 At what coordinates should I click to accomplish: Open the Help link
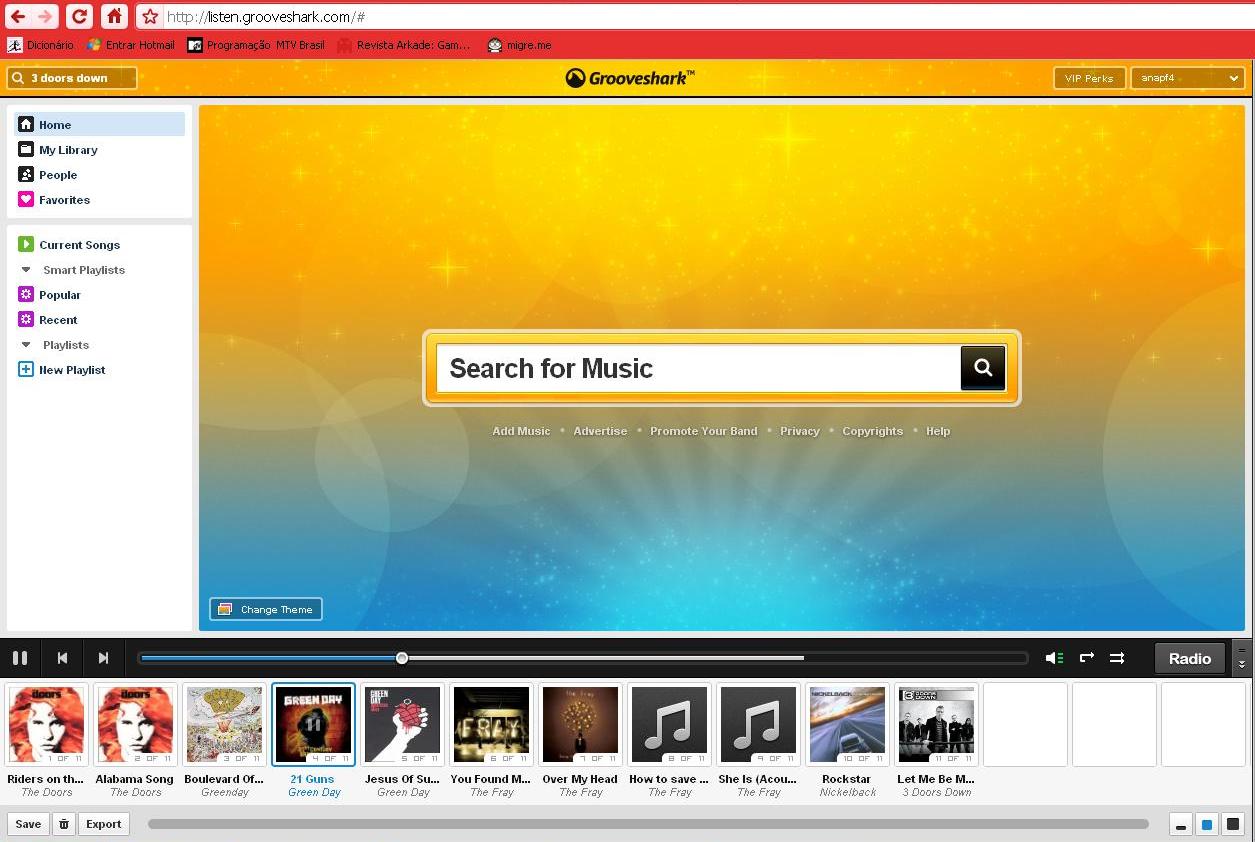pos(938,431)
